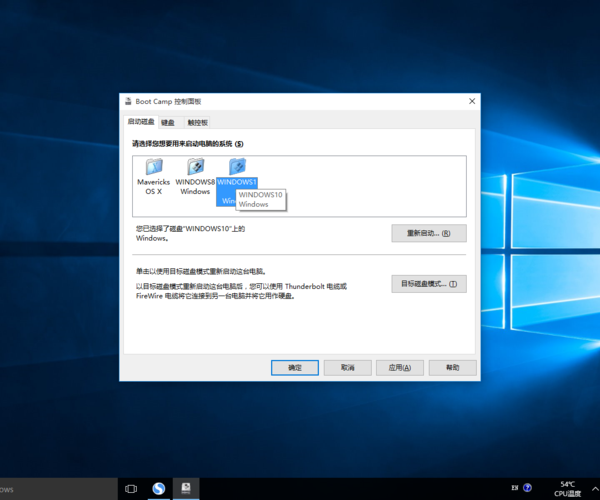The image size is (600, 500).
Task: Select the Mavericks OS X startup disk
Action: click(x=153, y=177)
